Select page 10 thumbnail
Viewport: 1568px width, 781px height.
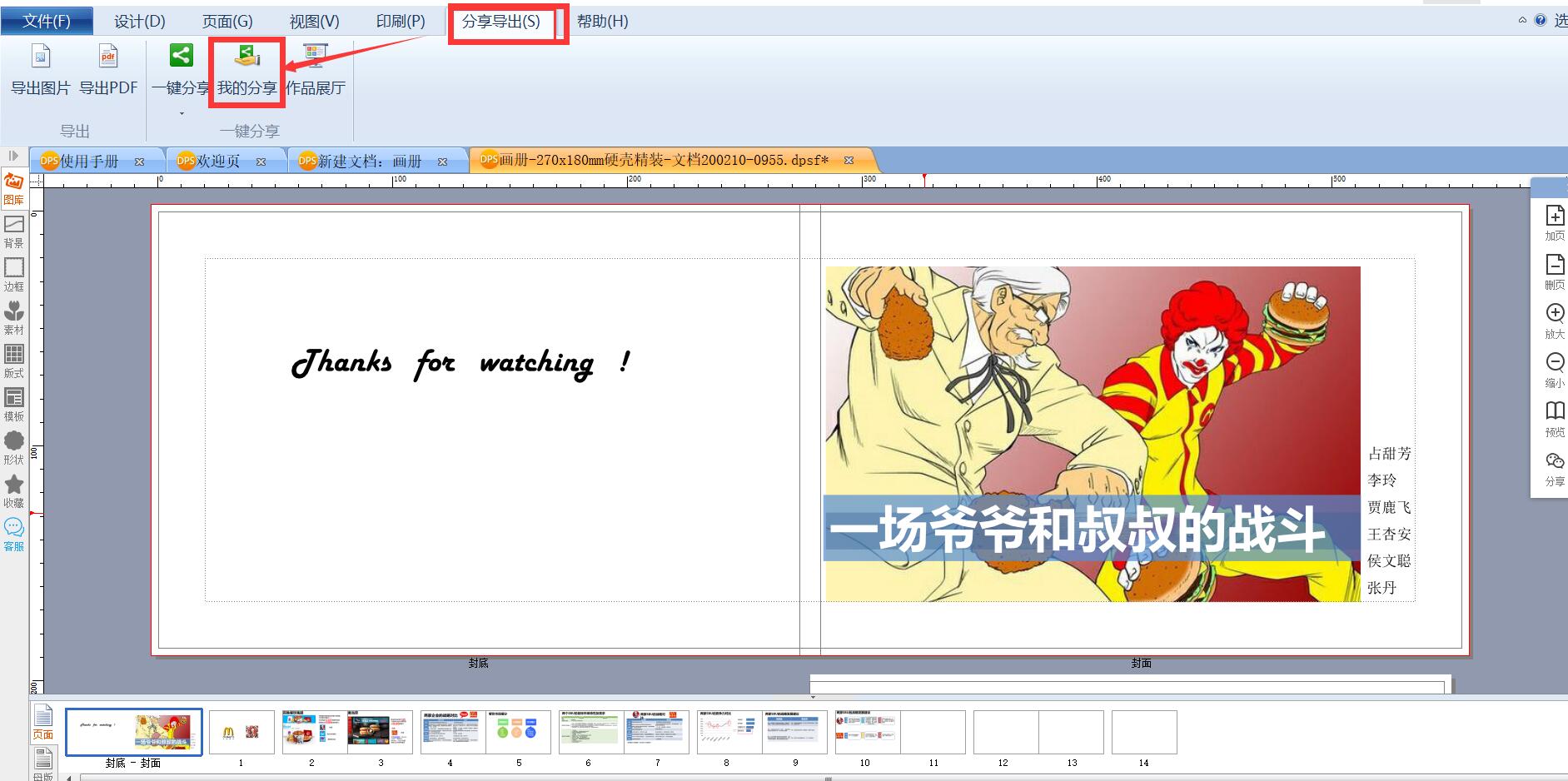tap(868, 732)
